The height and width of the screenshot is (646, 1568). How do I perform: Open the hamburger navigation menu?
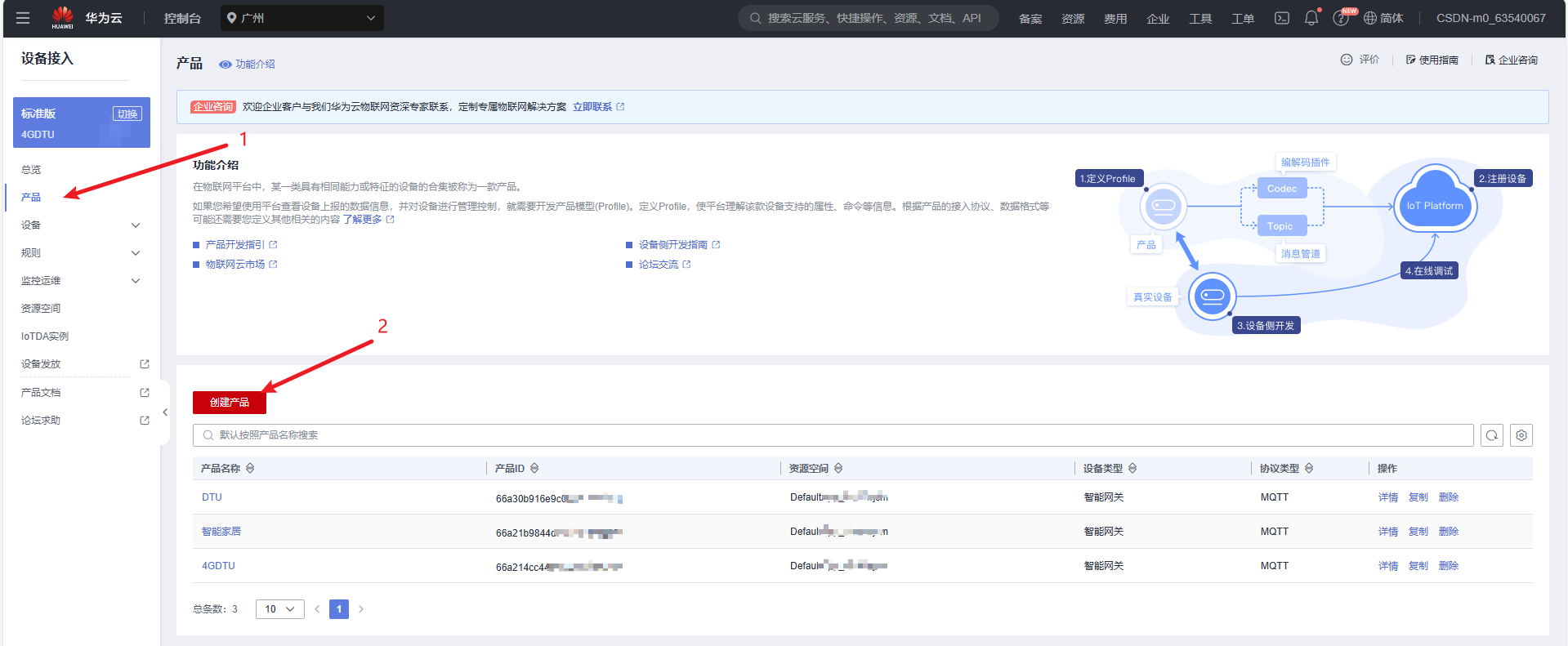(x=23, y=18)
